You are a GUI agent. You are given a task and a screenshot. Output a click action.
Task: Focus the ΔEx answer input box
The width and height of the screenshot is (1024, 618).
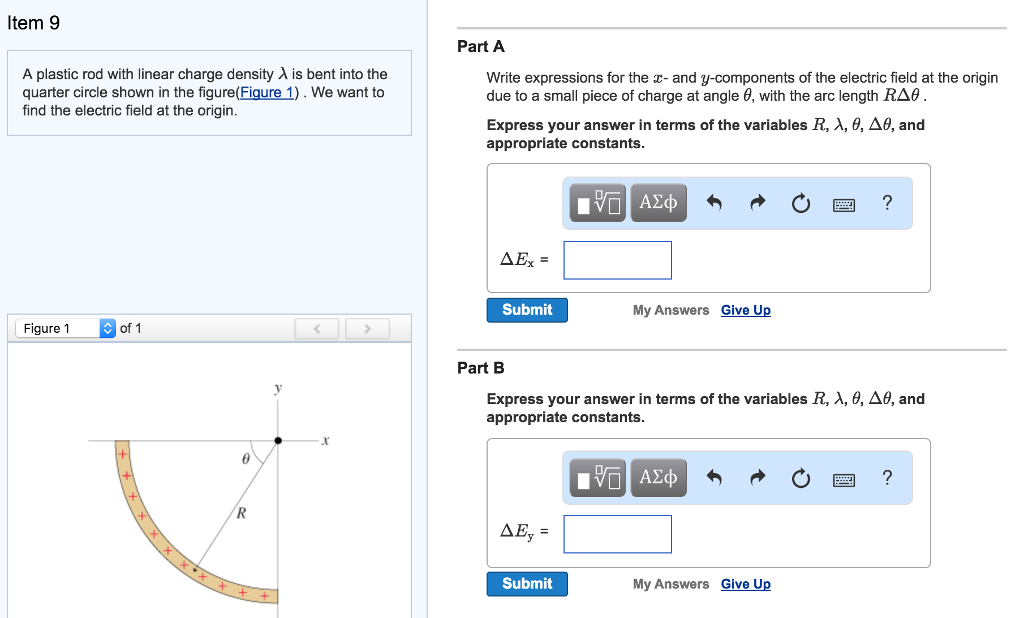coord(617,260)
